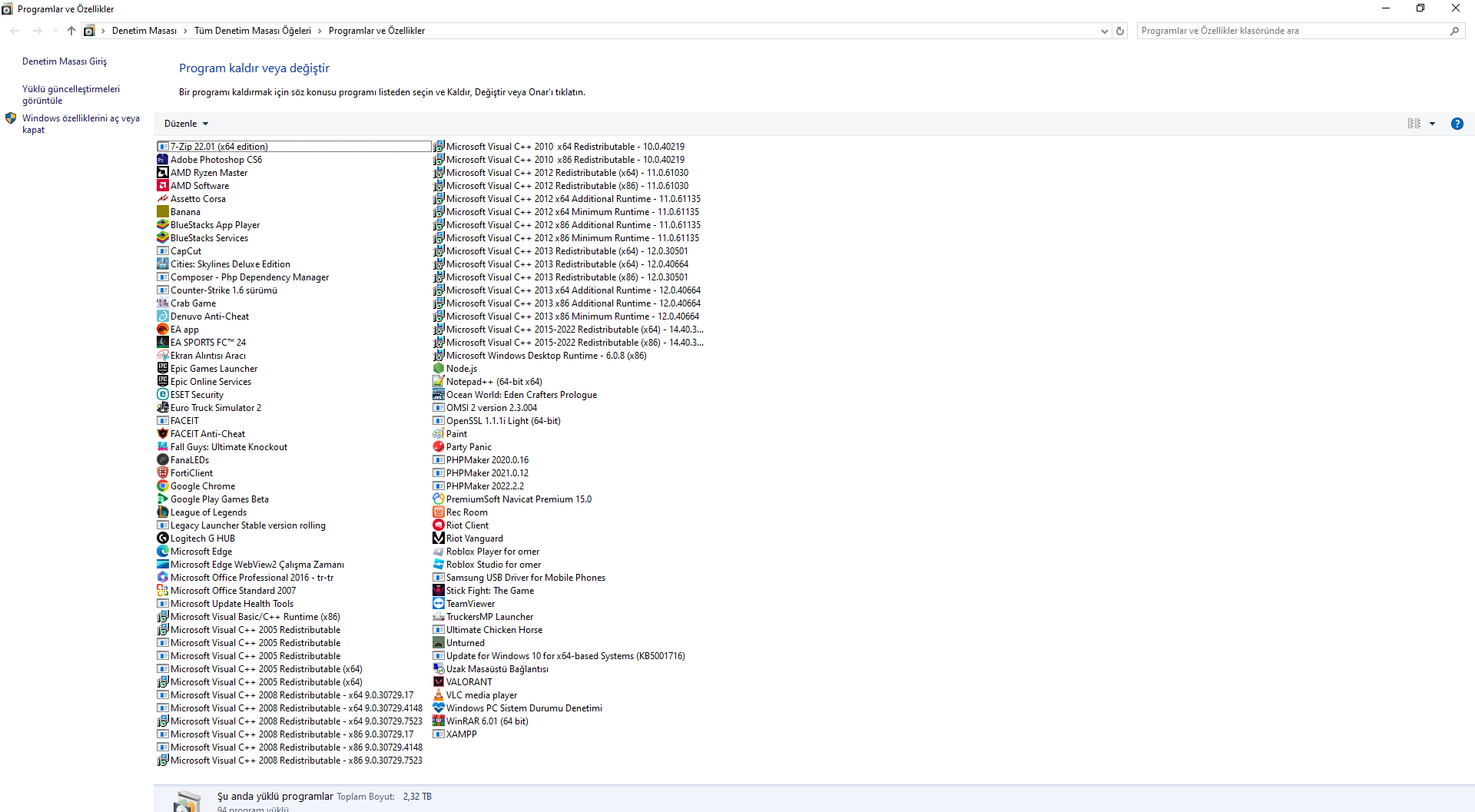
Task: Select Fall Guys: Ultimate Knockout
Action: click(x=222, y=447)
